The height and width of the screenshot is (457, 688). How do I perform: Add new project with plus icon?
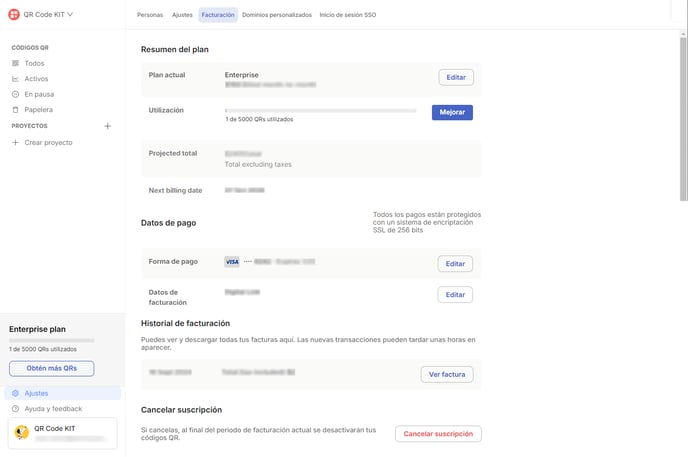pyautogui.click(x=108, y=126)
